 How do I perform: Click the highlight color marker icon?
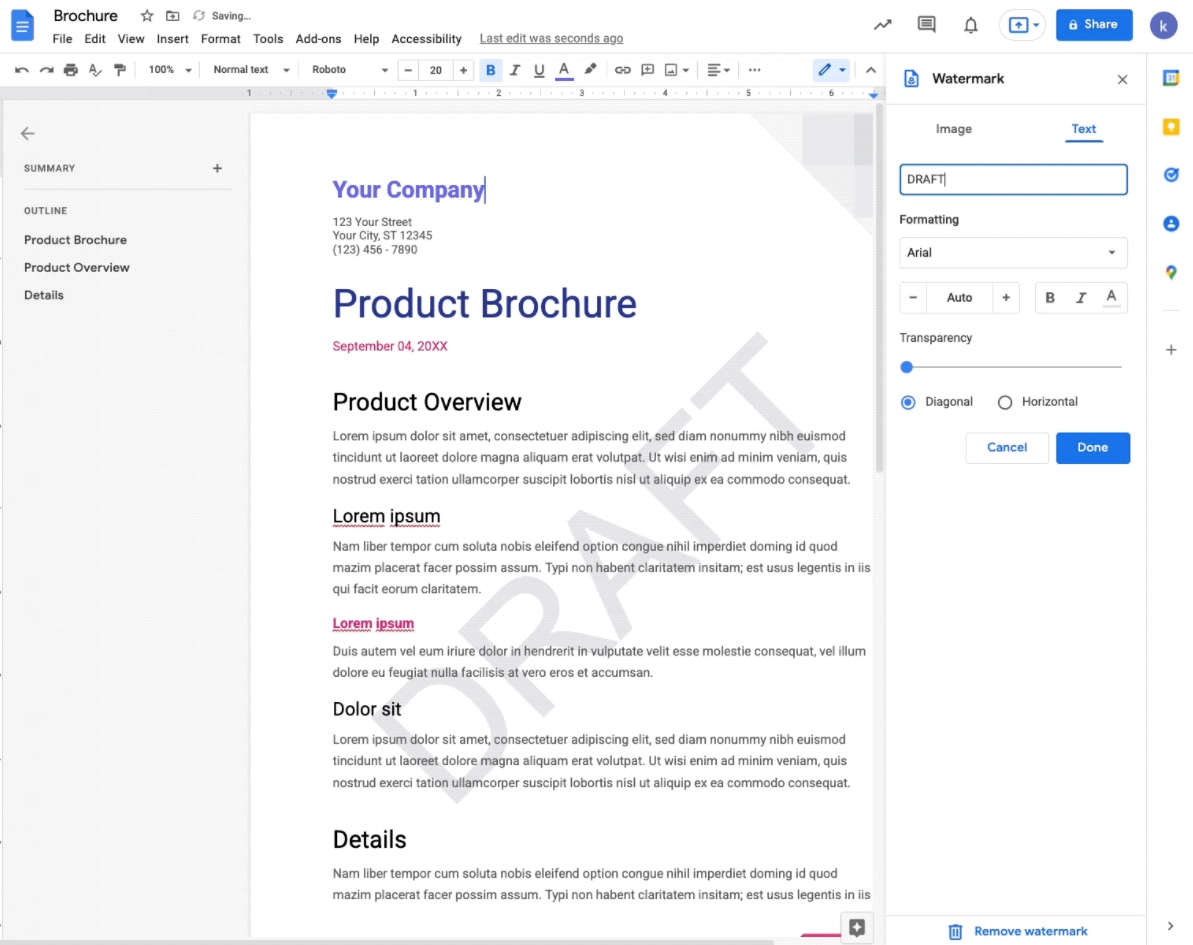[590, 70]
